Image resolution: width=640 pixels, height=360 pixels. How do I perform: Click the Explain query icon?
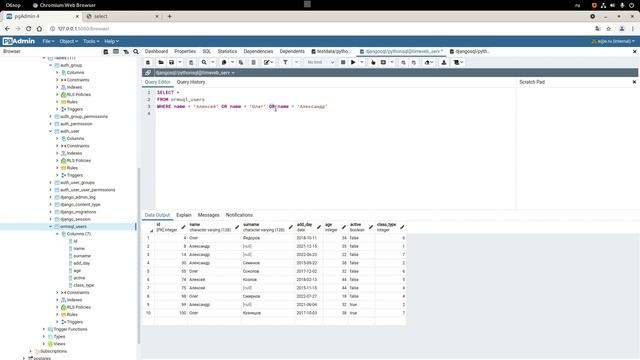(x=373, y=62)
